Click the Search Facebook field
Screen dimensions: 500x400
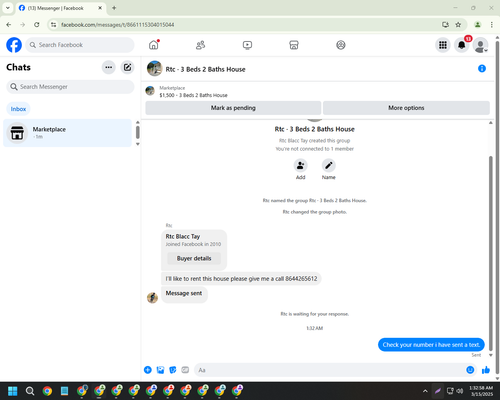(80, 45)
